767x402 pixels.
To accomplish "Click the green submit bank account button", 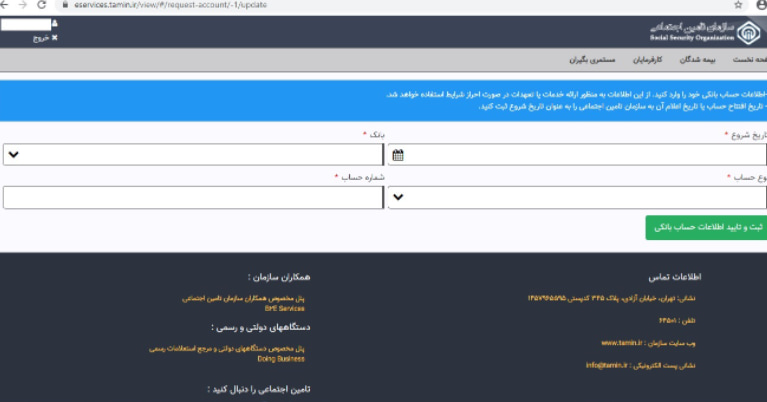I will tap(705, 228).
